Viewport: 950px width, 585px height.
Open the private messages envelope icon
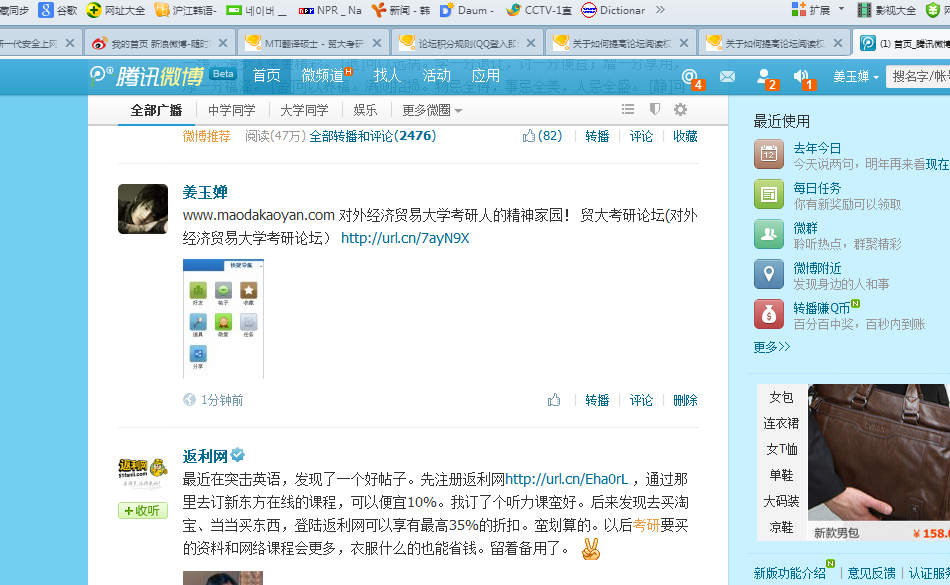(728, 76)
